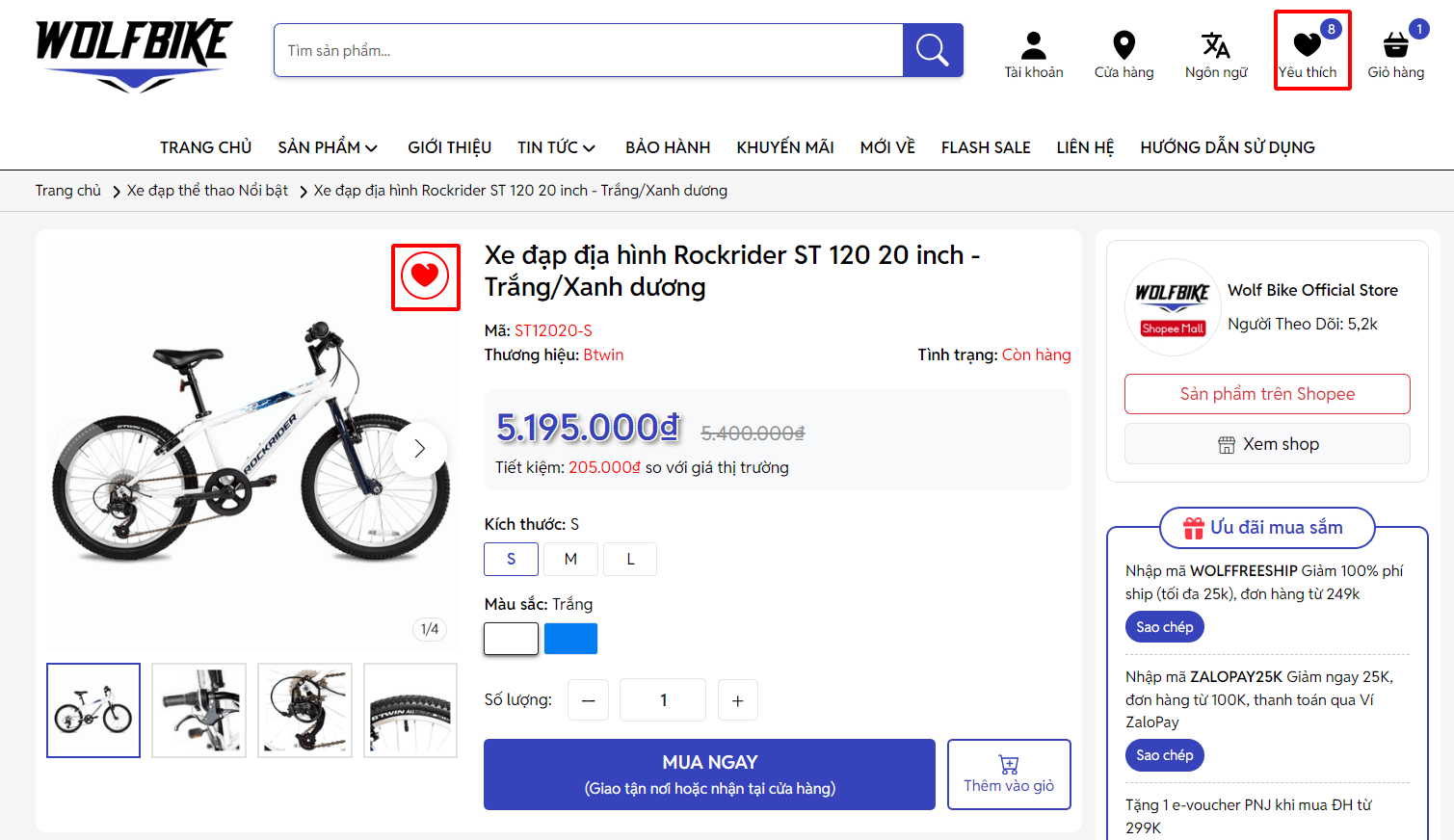Expand the TIN TỨC dropdown menu

pyautogui.click(x=556, y=147)
